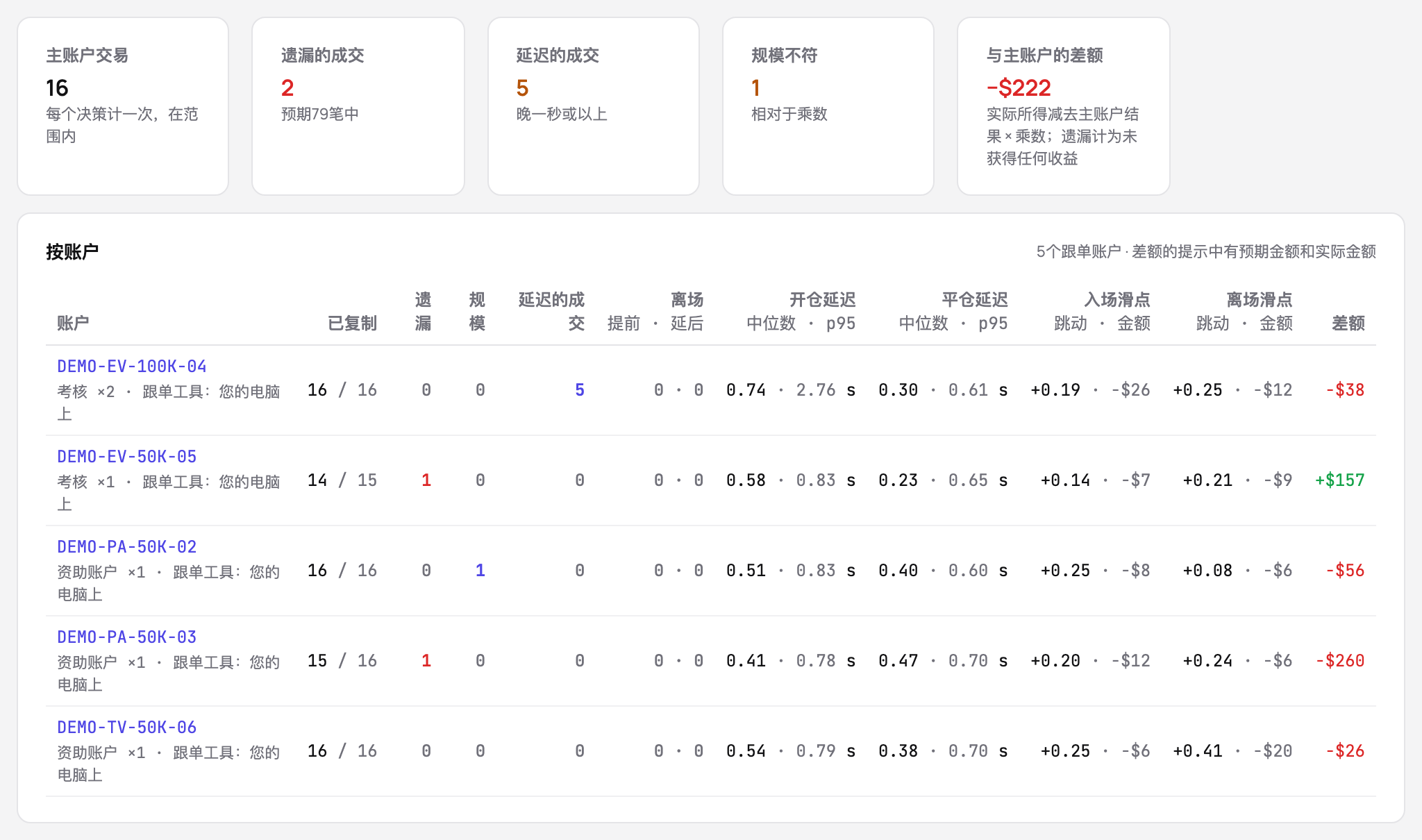Click the entry slippage +0.19 · -$26 value
The width and height of the screenshot is (1422, 840).
click(x=1090, y=390)
